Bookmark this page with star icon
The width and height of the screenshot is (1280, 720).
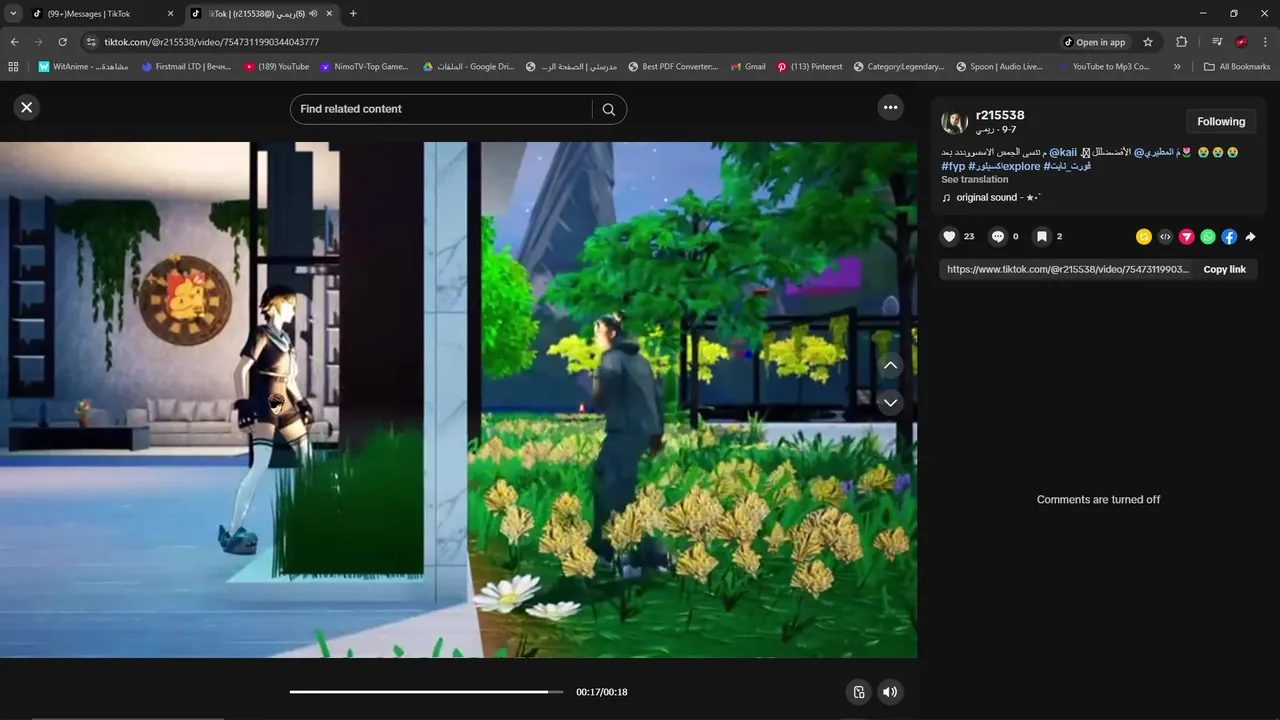[1148, 42]
